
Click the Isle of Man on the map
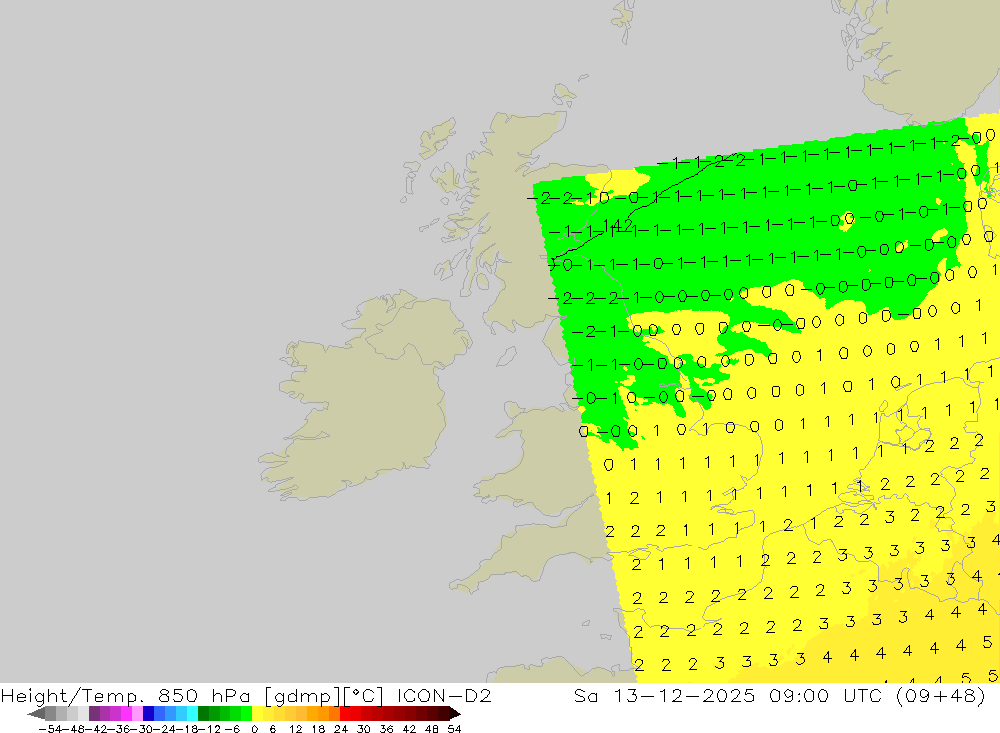point(506,356)
